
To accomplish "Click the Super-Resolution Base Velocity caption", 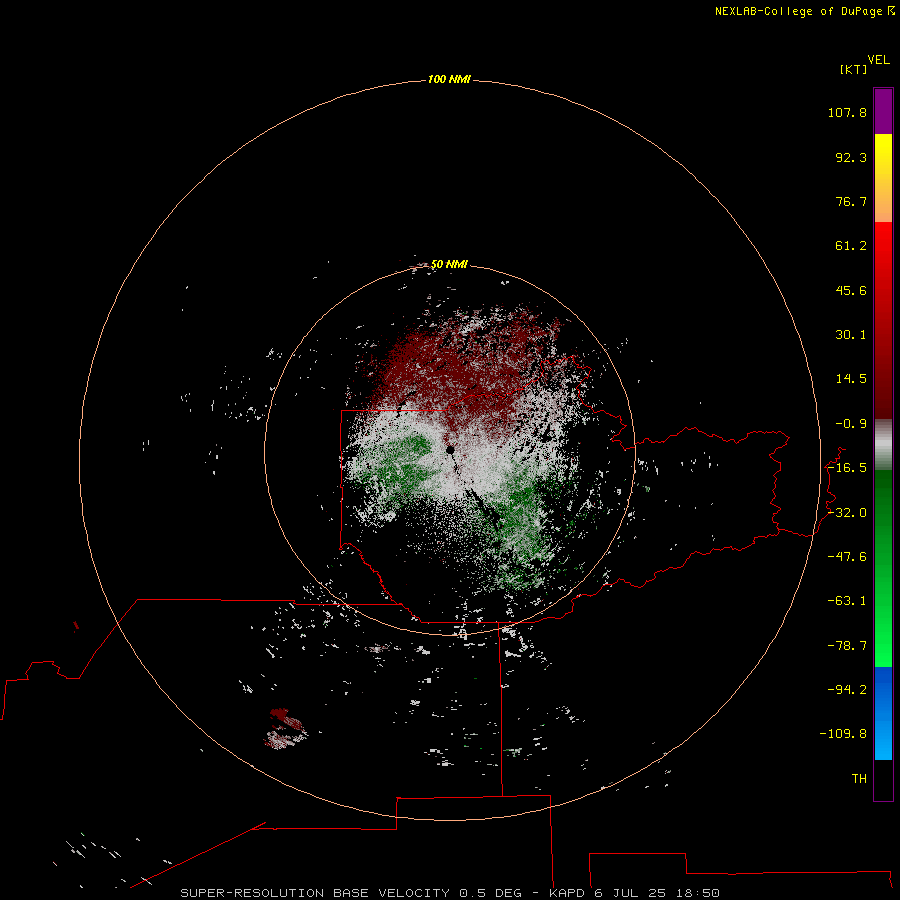I will pyautogui.click(x=450, y=893).
